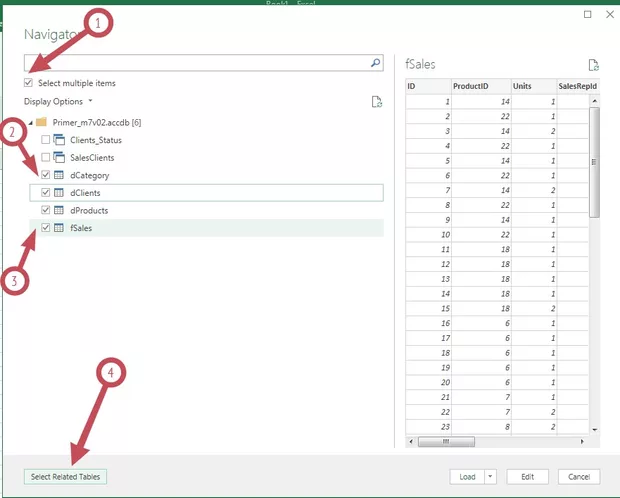Click the fSales table icon
Screen dimensions: 620x498
[x=59, y=228]
